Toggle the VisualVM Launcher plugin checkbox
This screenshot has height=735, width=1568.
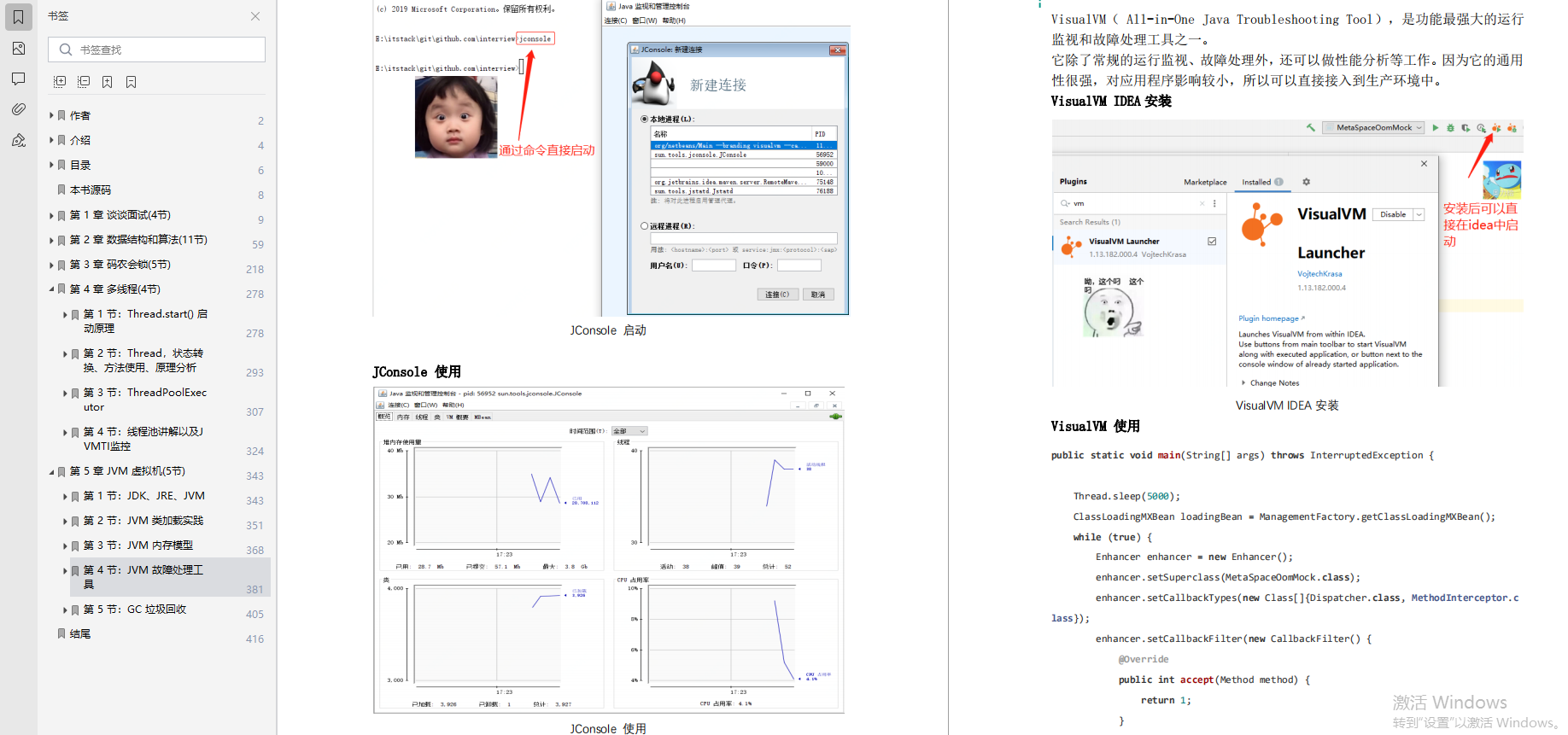pyautogui.click(x=1212, y=242)
